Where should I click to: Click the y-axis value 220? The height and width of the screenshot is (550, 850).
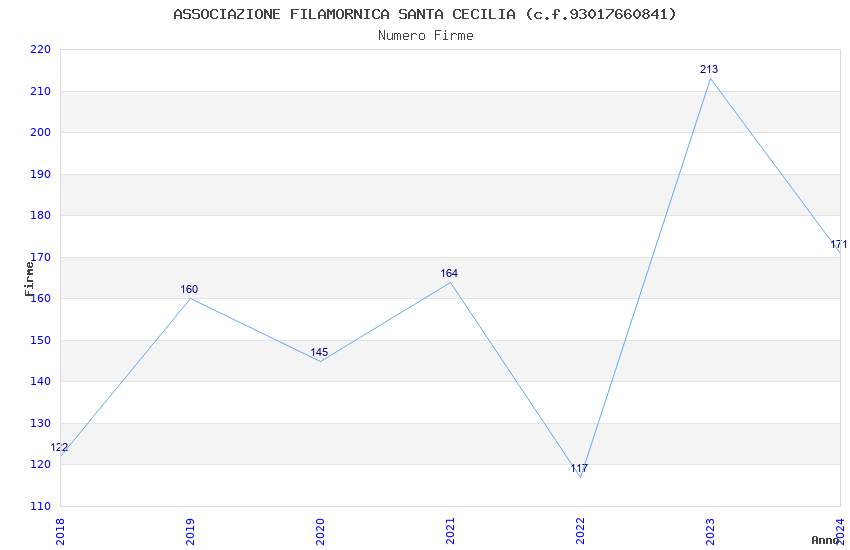(41, 50)
